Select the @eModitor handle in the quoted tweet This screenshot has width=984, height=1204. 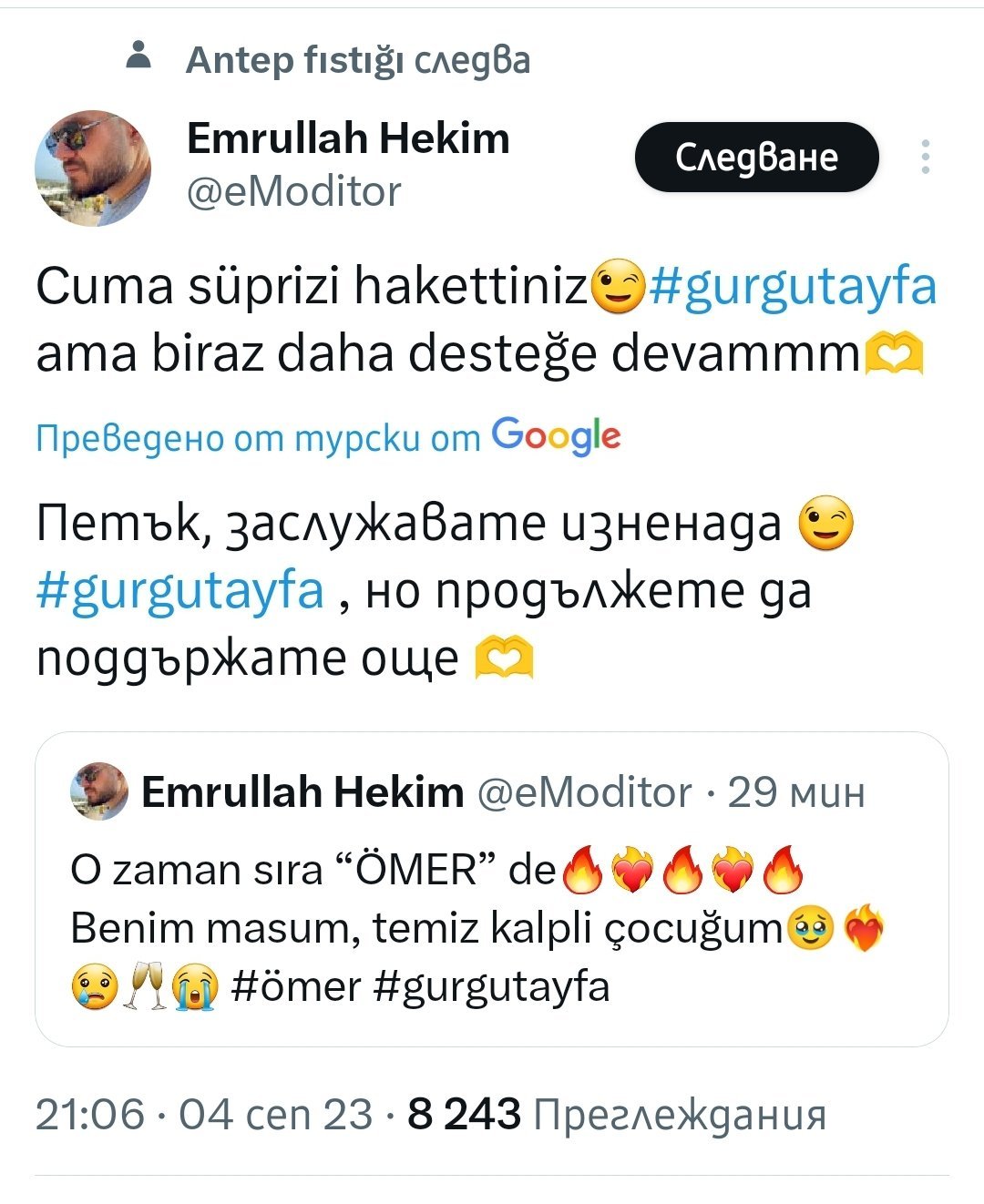tap(584, 792)
